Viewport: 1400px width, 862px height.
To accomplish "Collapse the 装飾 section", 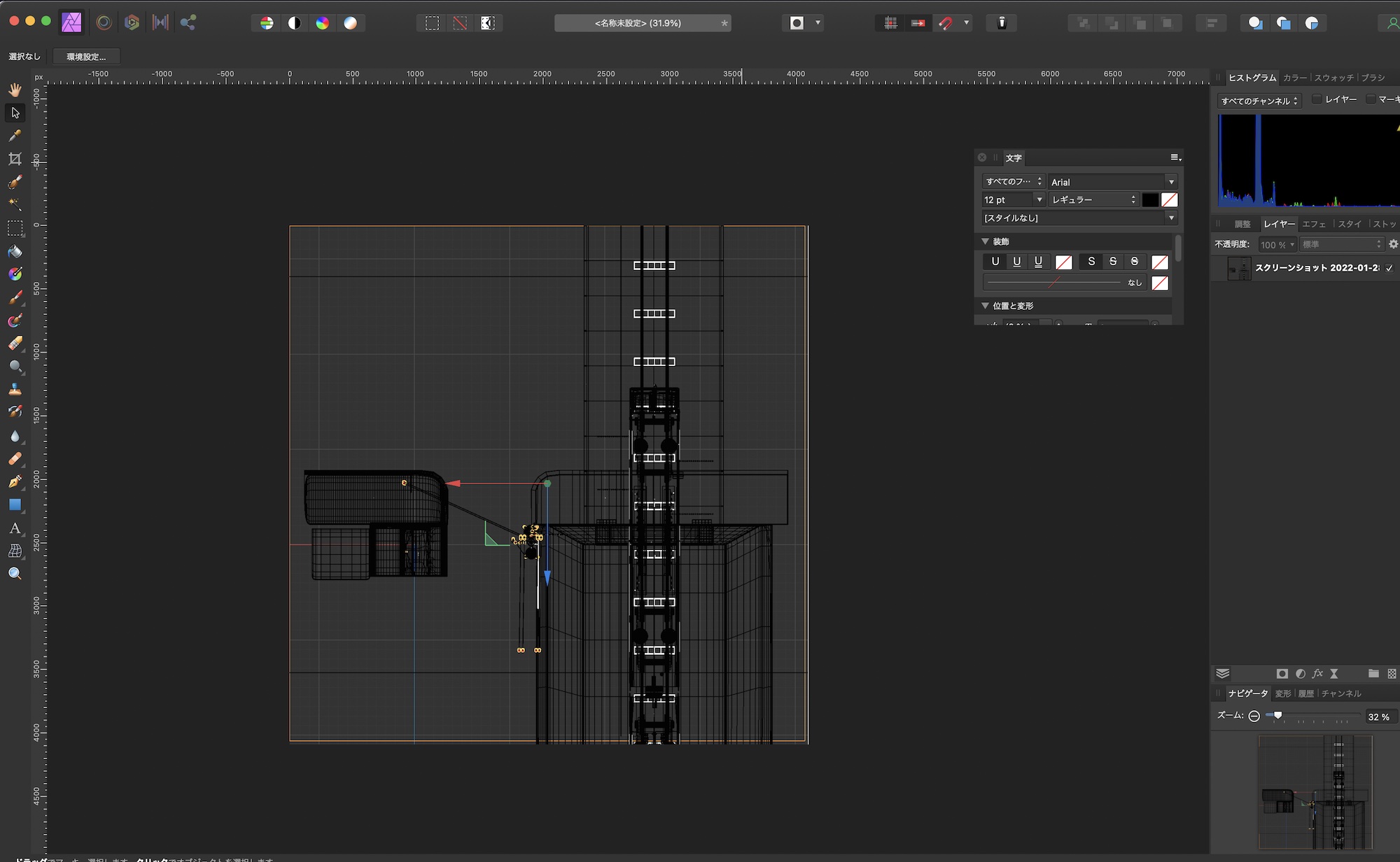I will pos(986,241).
